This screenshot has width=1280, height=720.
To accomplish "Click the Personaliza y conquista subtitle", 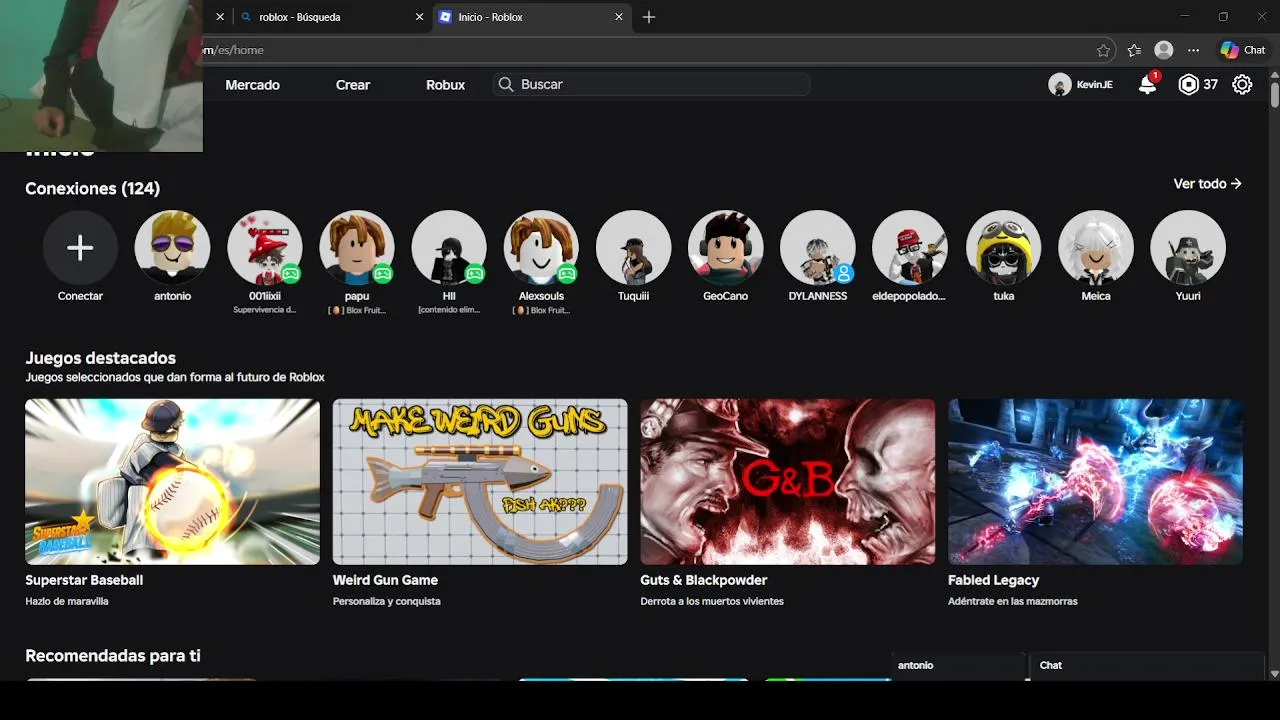I will (387, 601).
